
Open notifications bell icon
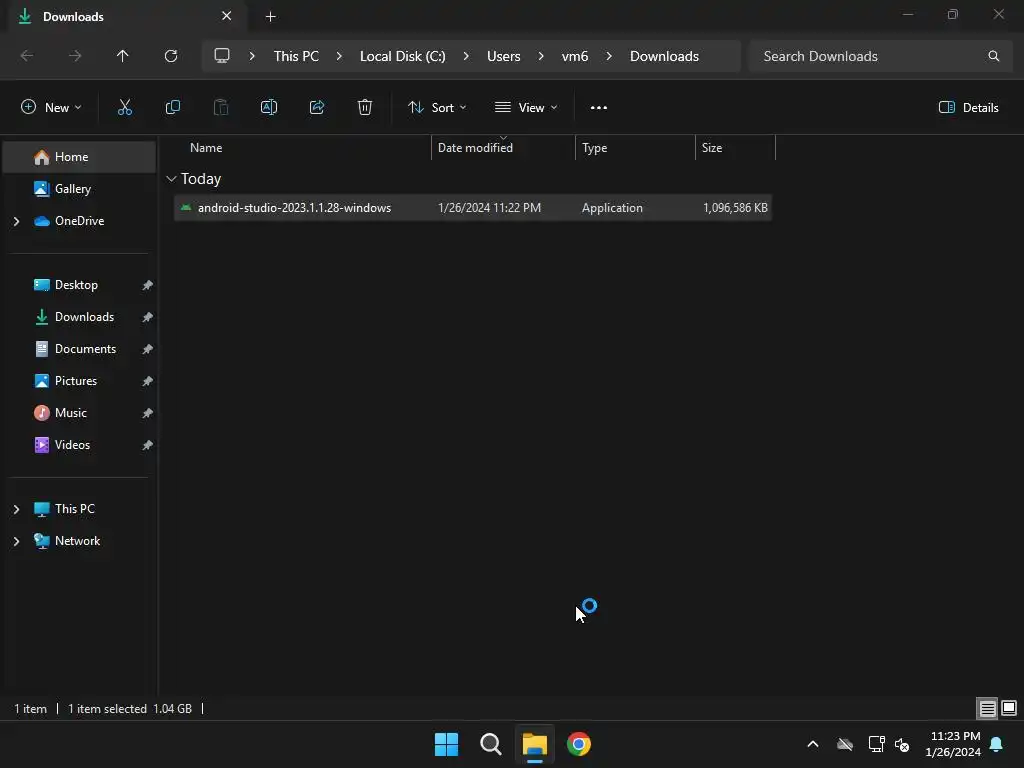click(x=996, y=744)
